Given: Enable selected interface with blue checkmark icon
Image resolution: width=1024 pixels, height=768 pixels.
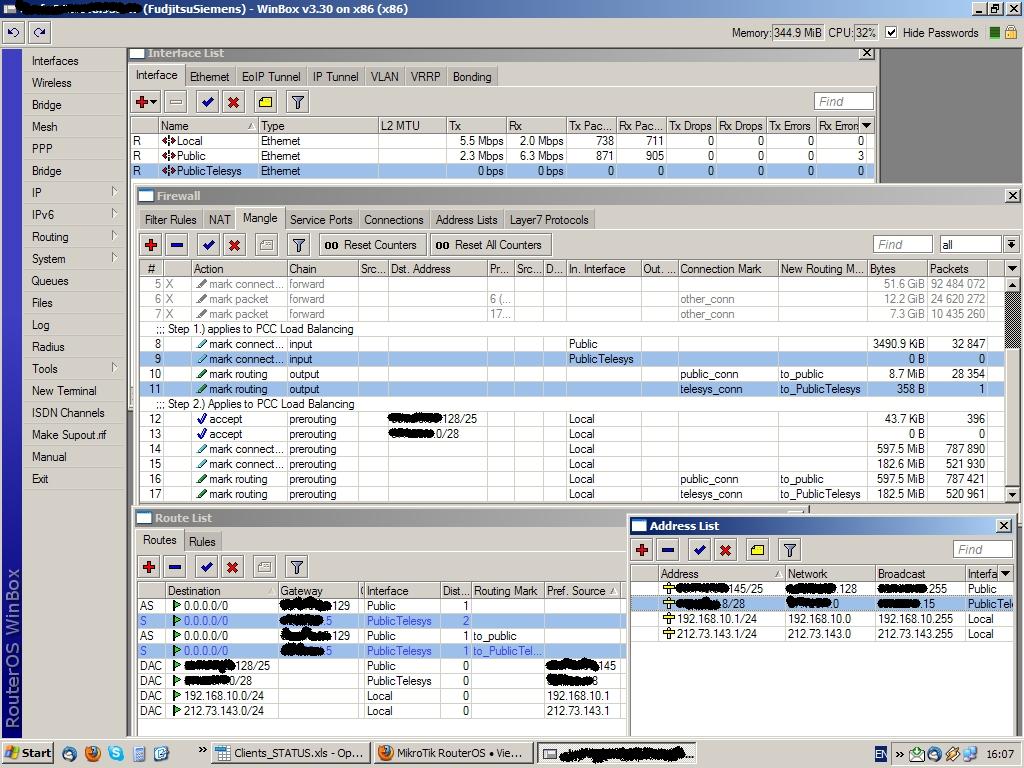Looking at the screenshot, I should pos(207,102).
